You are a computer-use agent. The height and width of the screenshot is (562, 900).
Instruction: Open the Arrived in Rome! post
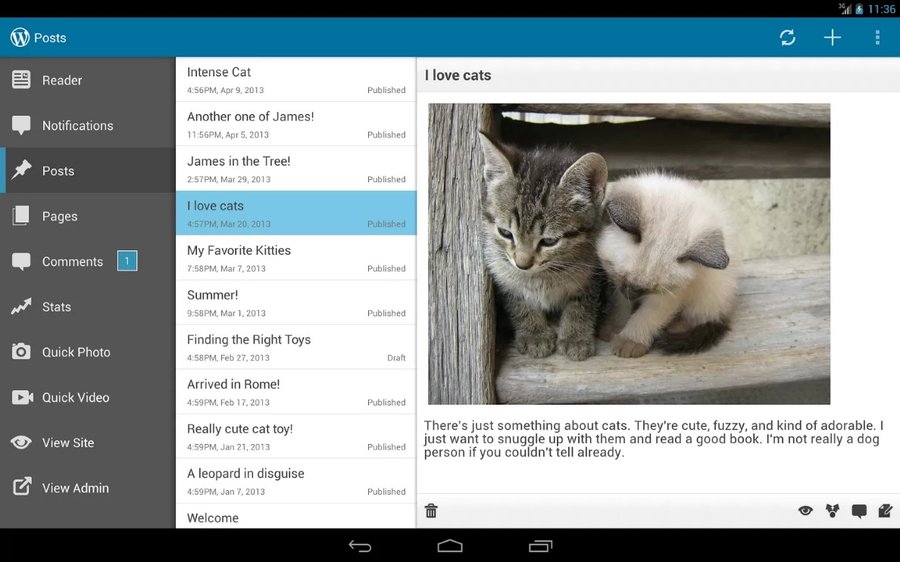296,392
